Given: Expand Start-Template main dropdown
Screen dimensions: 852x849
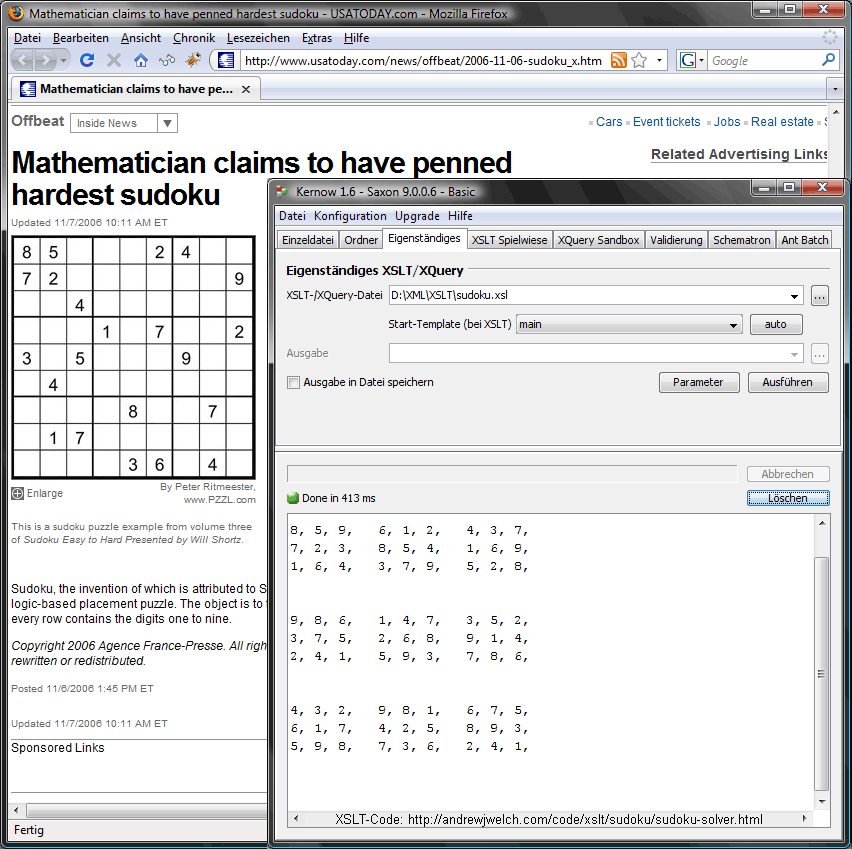Looking at the screenshot, I should (733, 325).
